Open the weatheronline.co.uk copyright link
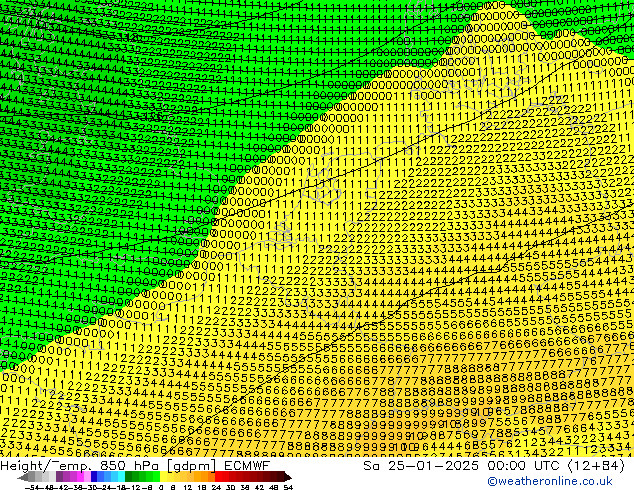The width and height of the screenshot is (634, 490). (549, 481)
